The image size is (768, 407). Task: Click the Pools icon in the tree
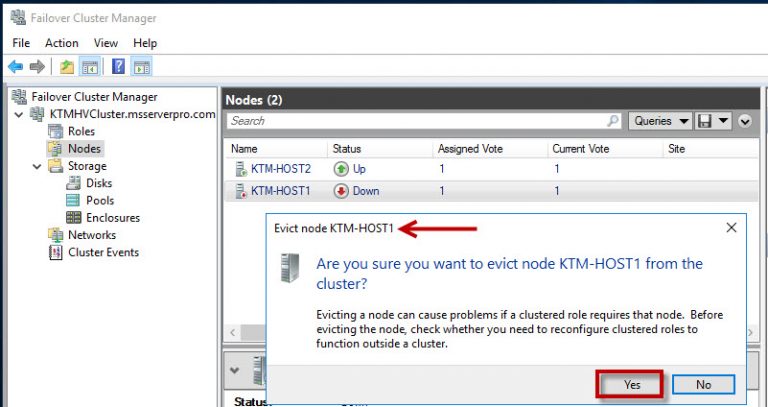tap(73, 200)
